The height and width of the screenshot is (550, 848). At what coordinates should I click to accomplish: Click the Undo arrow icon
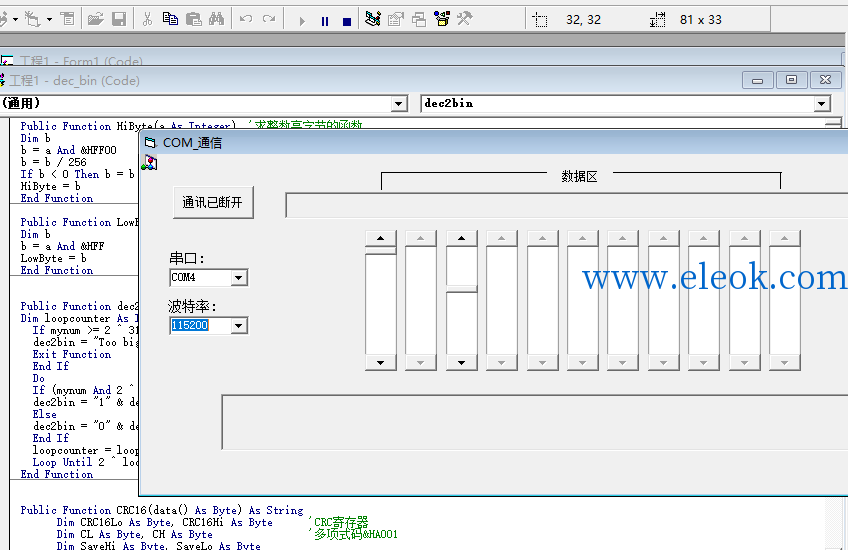click(x=246, y=20)
